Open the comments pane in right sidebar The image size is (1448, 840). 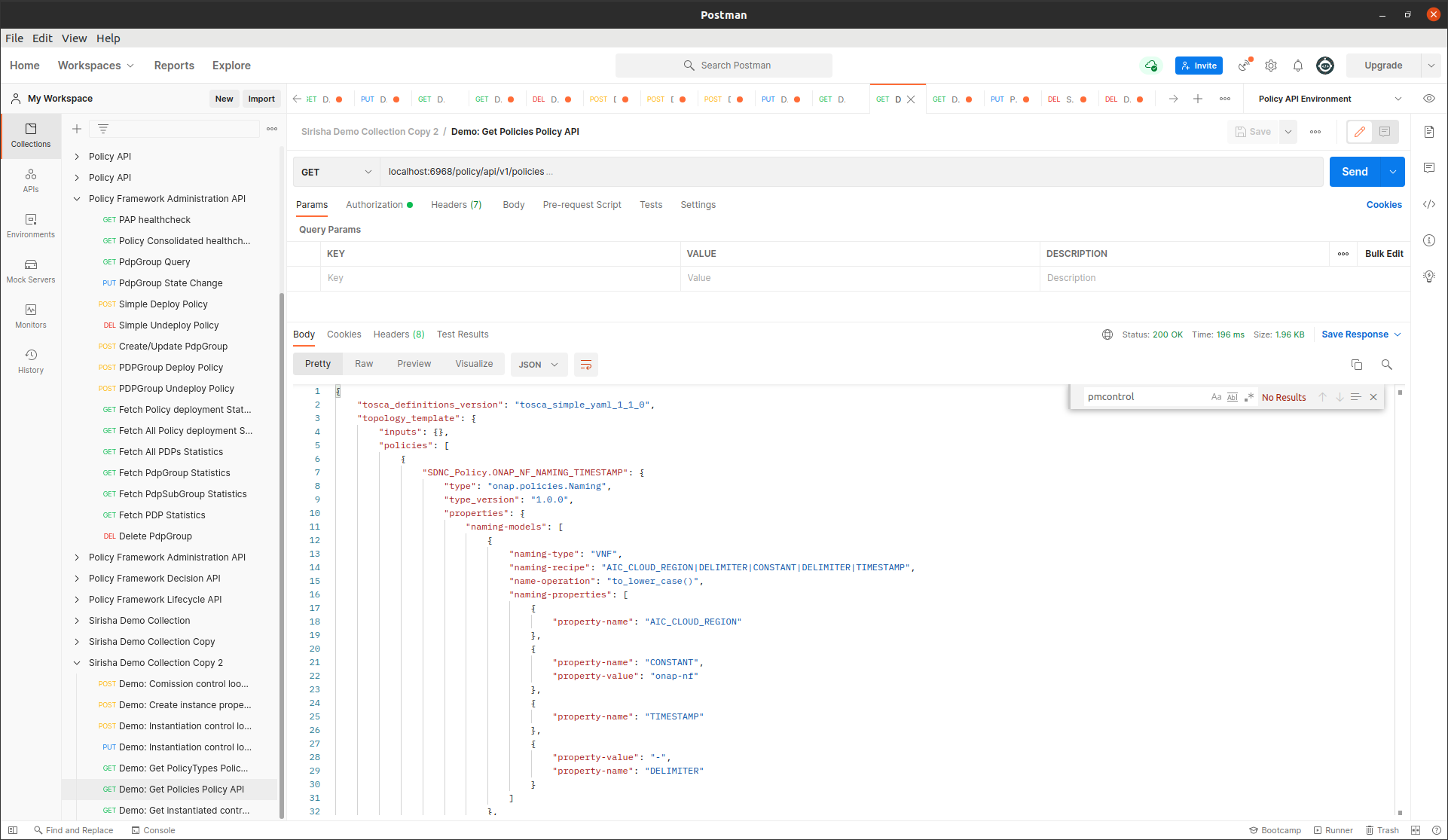tap(1429, 168)
